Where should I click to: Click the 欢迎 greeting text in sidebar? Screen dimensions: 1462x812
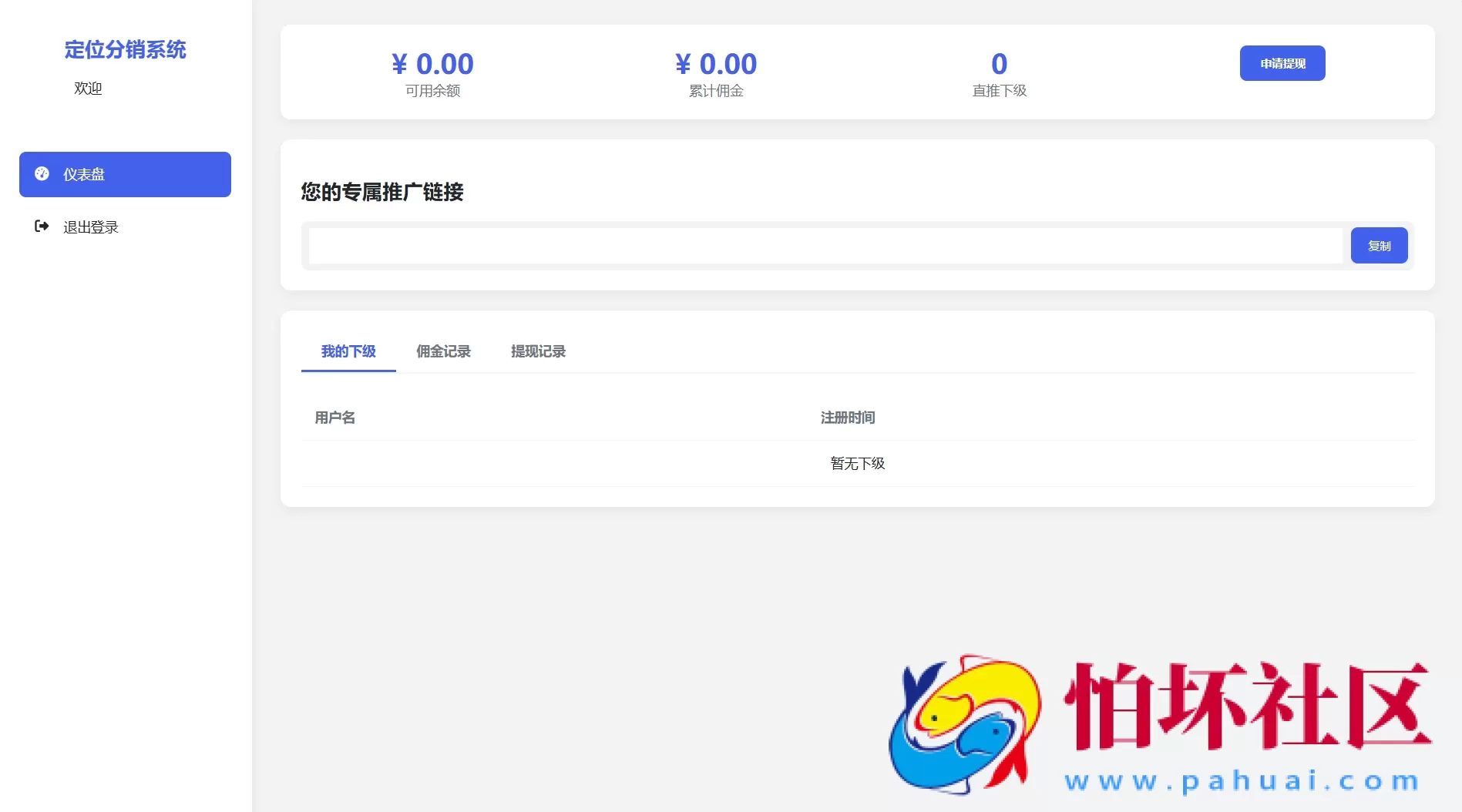88,88
